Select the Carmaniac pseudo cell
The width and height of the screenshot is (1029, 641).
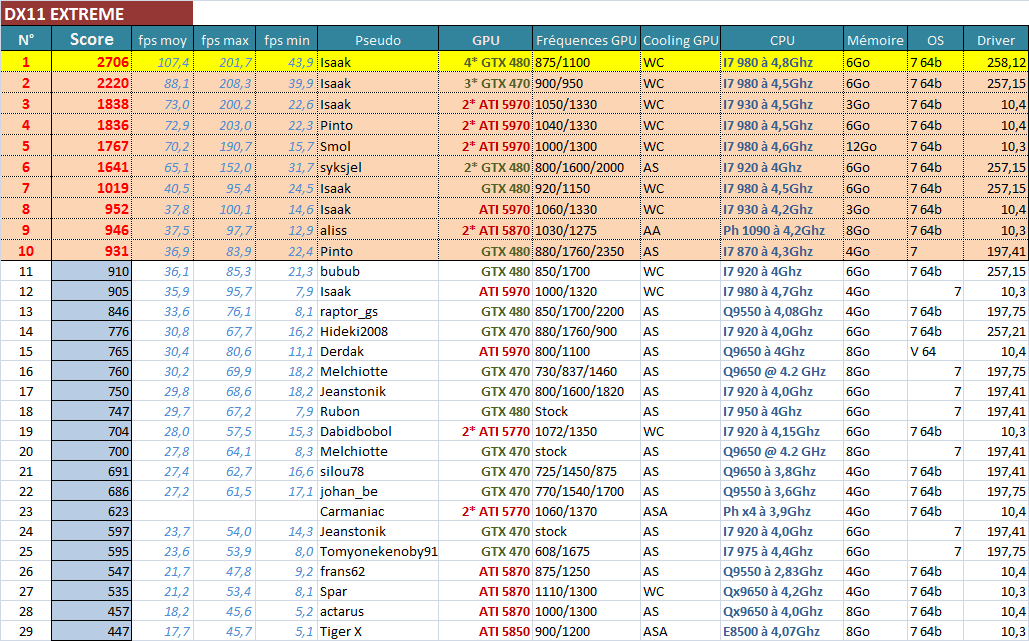pyautogui.click(x=378, y=511)
